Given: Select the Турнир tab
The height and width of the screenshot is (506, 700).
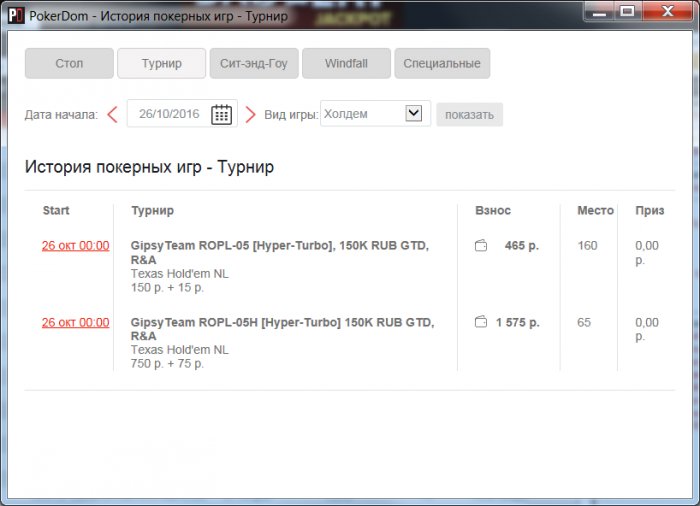Looking at the screenshot, I should (162, 63).
